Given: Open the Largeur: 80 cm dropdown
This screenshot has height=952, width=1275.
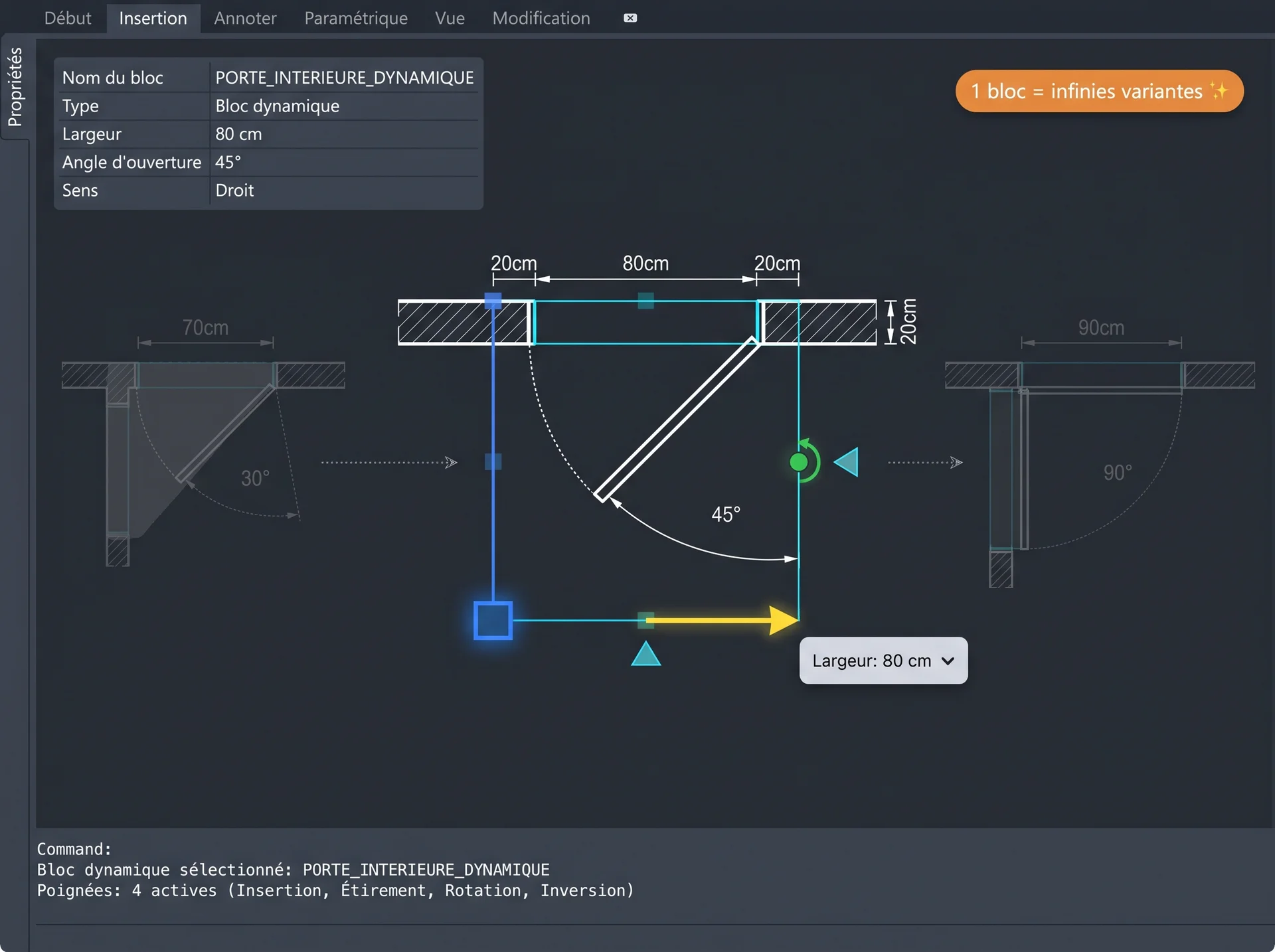Looking at the screenshot, I should point(883,661).
